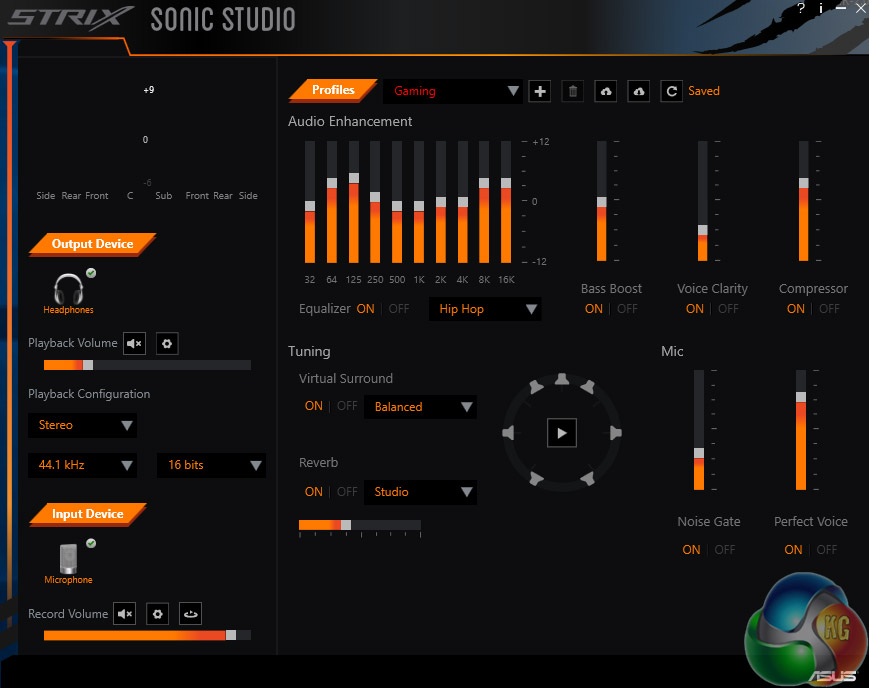Viewport: 869px width, 688px height.
Task: Click the Output Device header
Action: click(92, 244)
